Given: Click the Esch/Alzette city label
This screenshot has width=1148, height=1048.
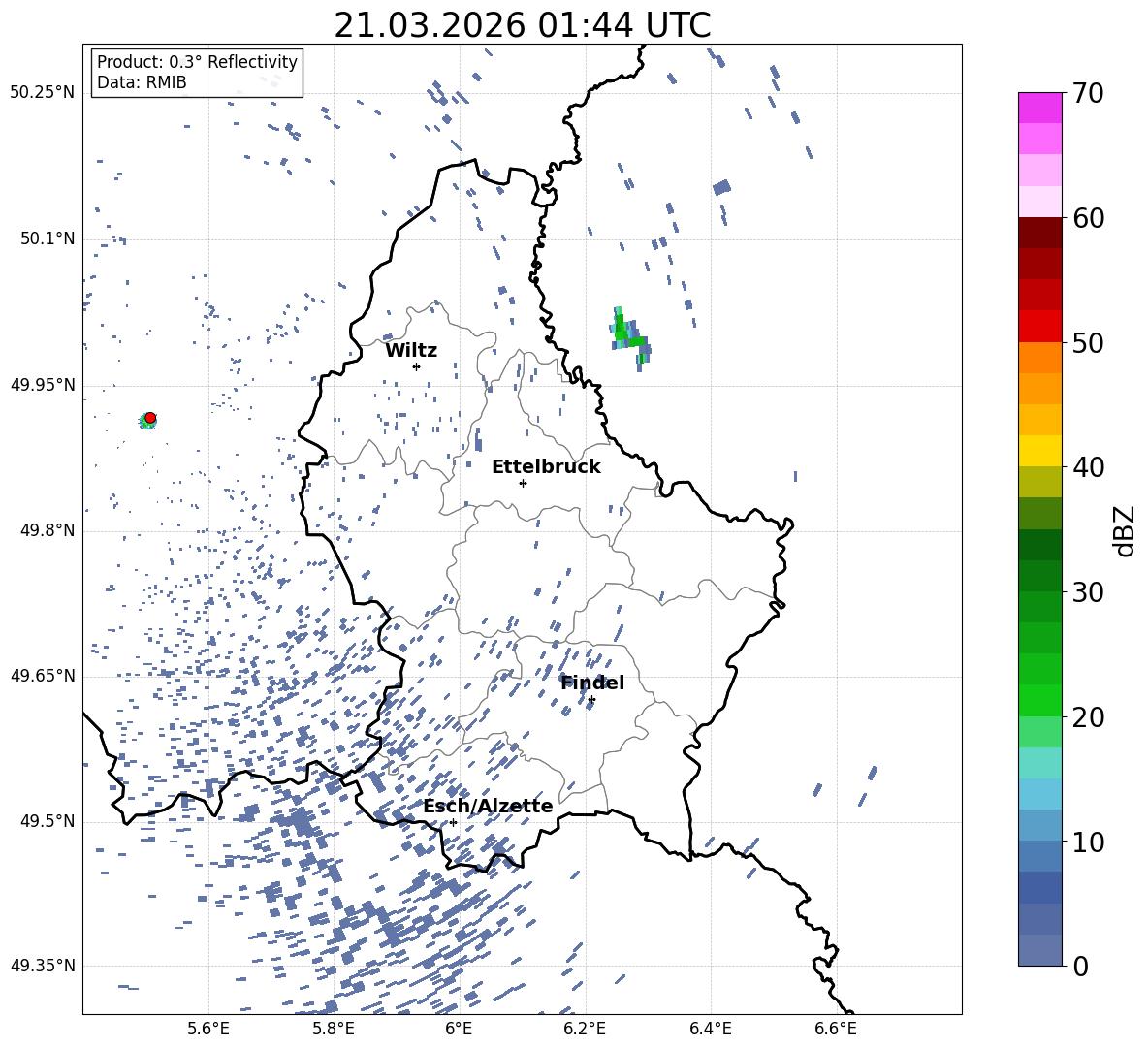Looking at the screenshot, I should (488, 806).
